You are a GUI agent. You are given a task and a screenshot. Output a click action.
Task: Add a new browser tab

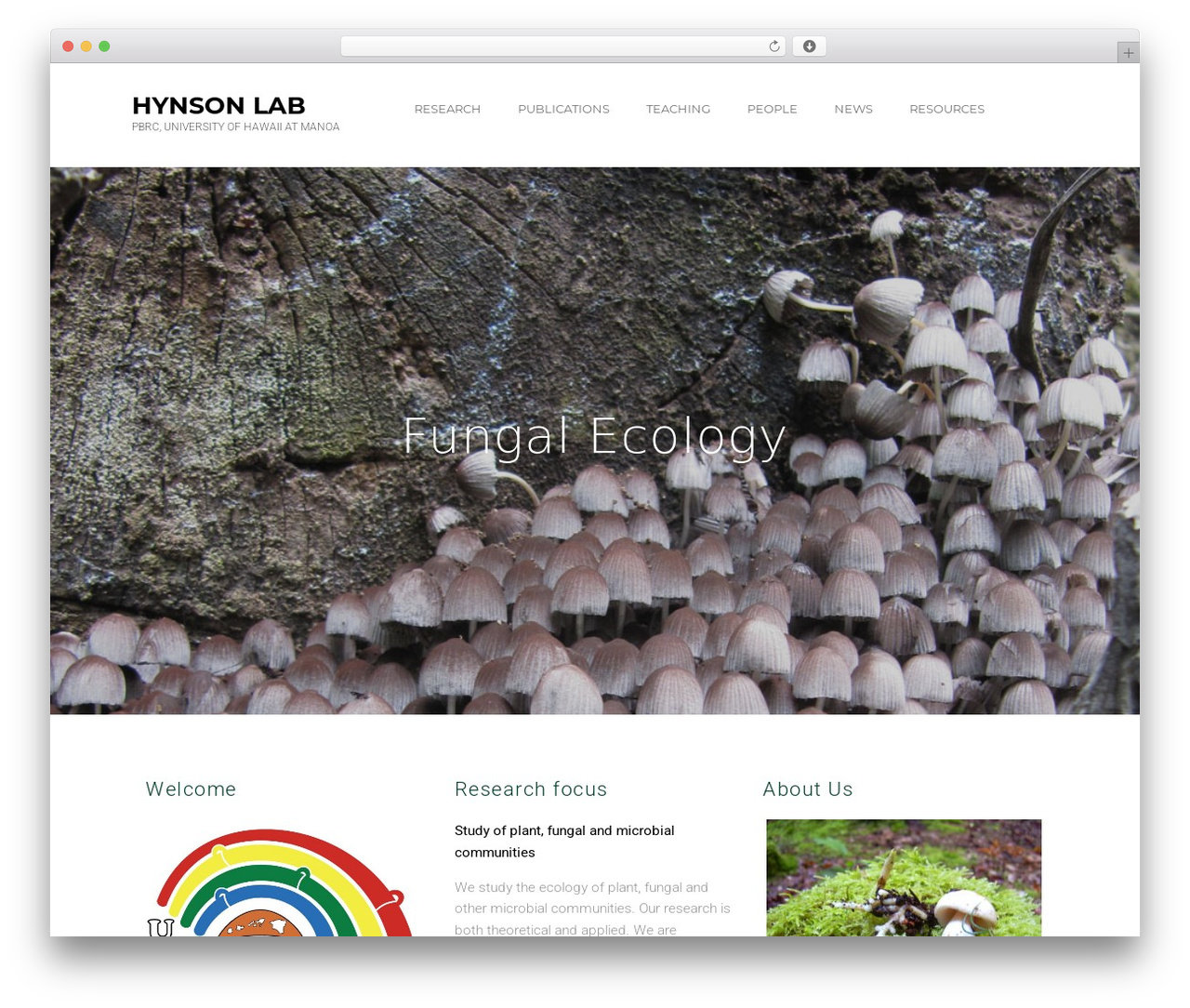[x=1128, y=53]
